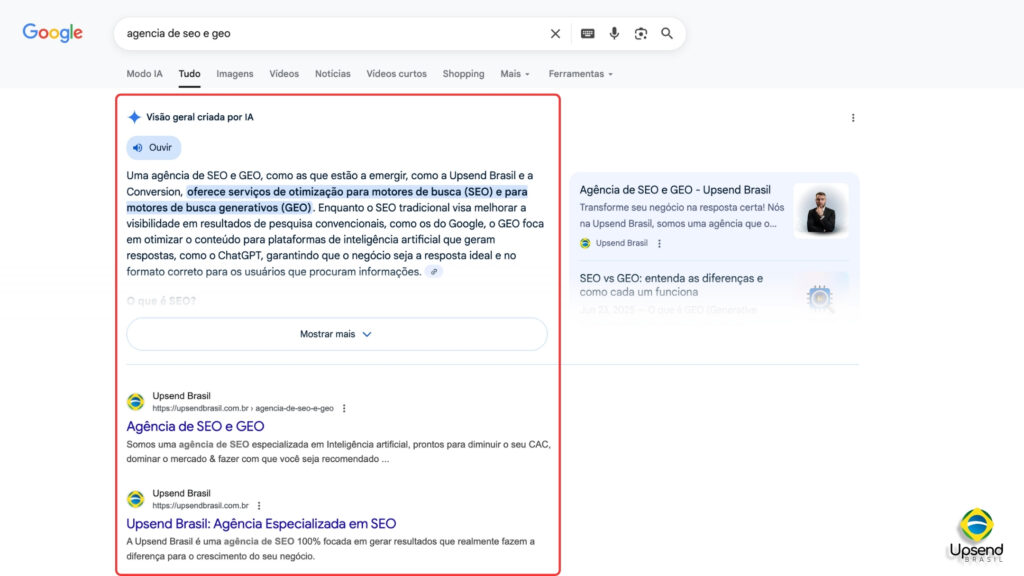The image size is (1024, 576).
Task: Click 'Upsend Brasil' site name above the first result
Action: tap(182, 396)
